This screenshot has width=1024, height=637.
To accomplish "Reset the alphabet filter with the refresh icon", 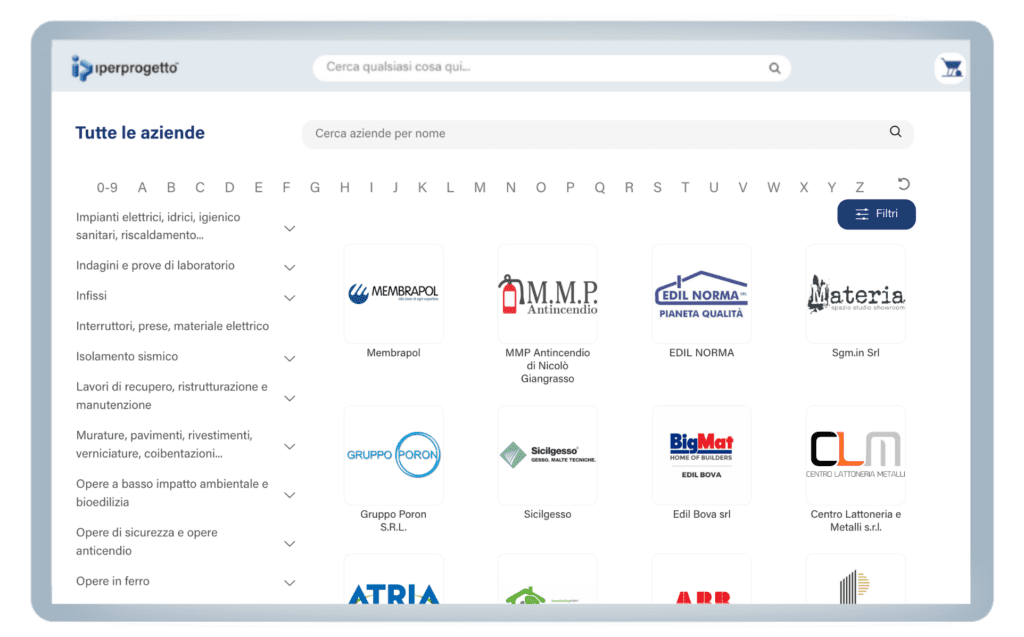I will [x=904, y=184].
